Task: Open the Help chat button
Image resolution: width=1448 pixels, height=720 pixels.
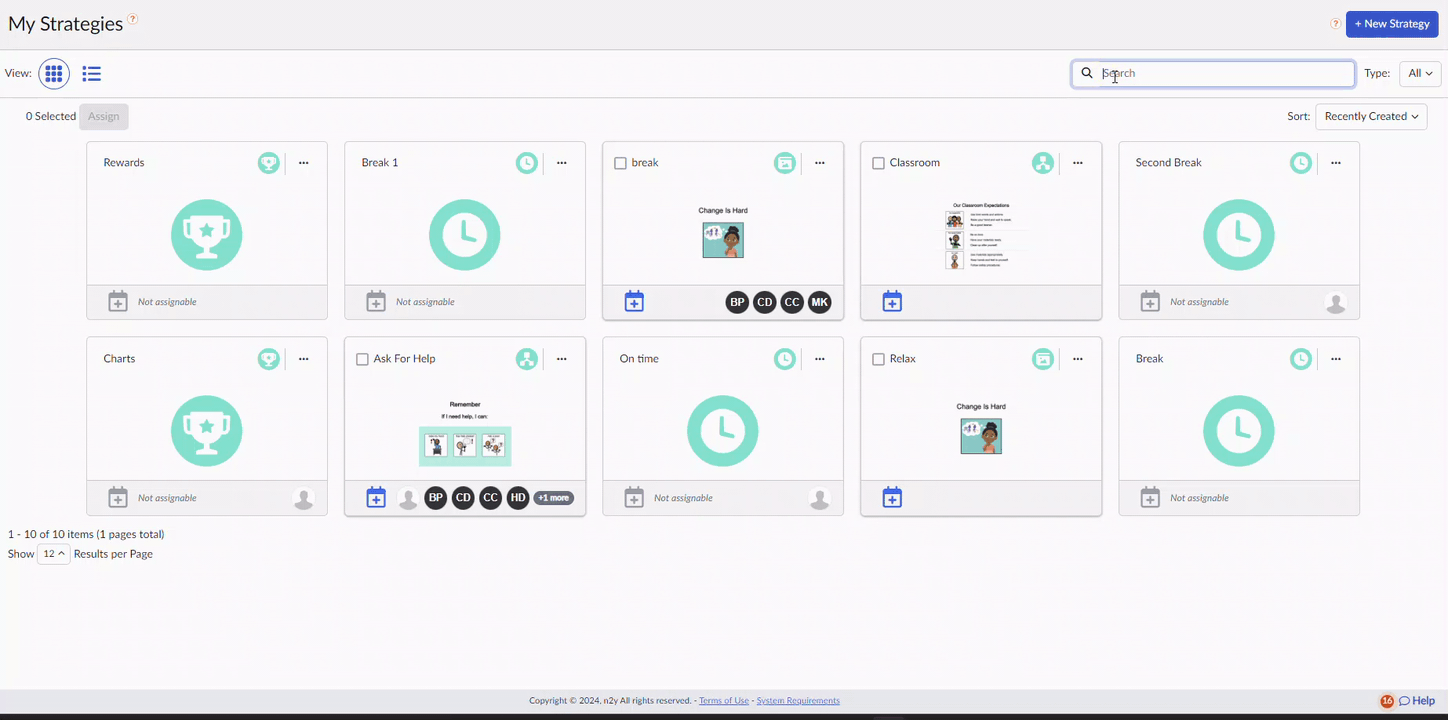Action: click(1417, 701)
